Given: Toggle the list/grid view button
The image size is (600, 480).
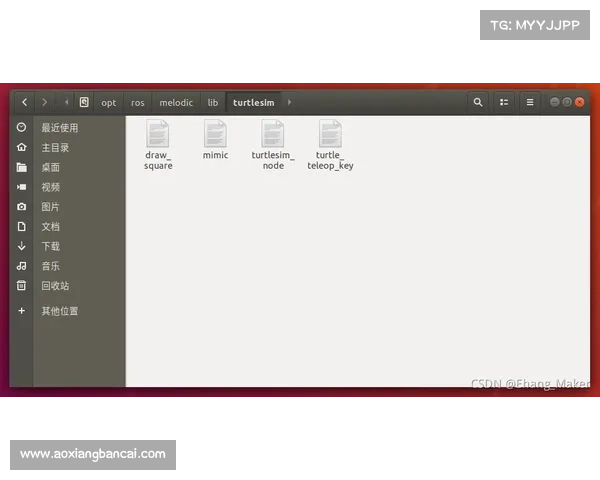Looking at the screenshot, I should [504, 102].
